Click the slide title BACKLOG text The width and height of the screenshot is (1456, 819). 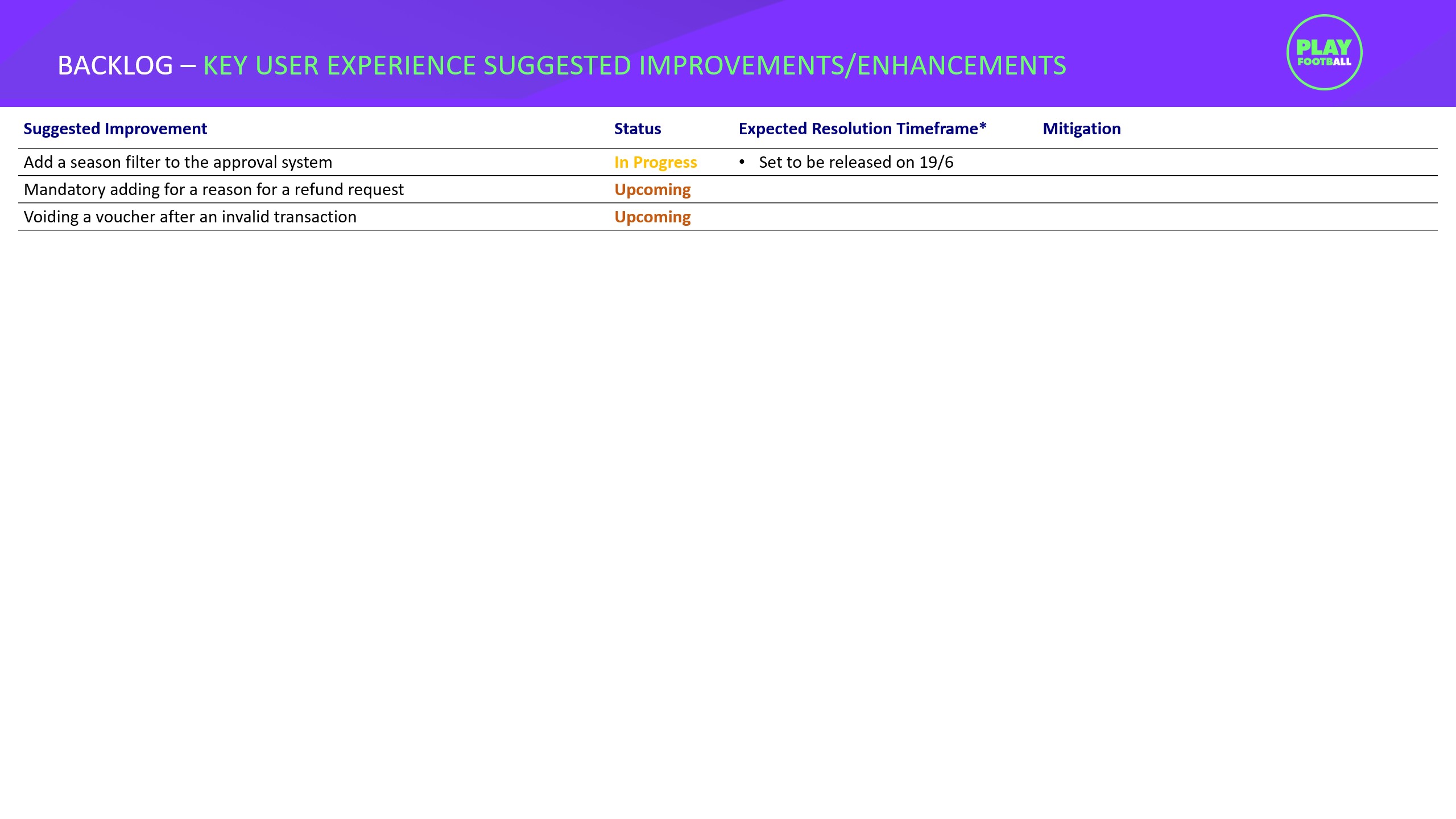coord(115,65)
